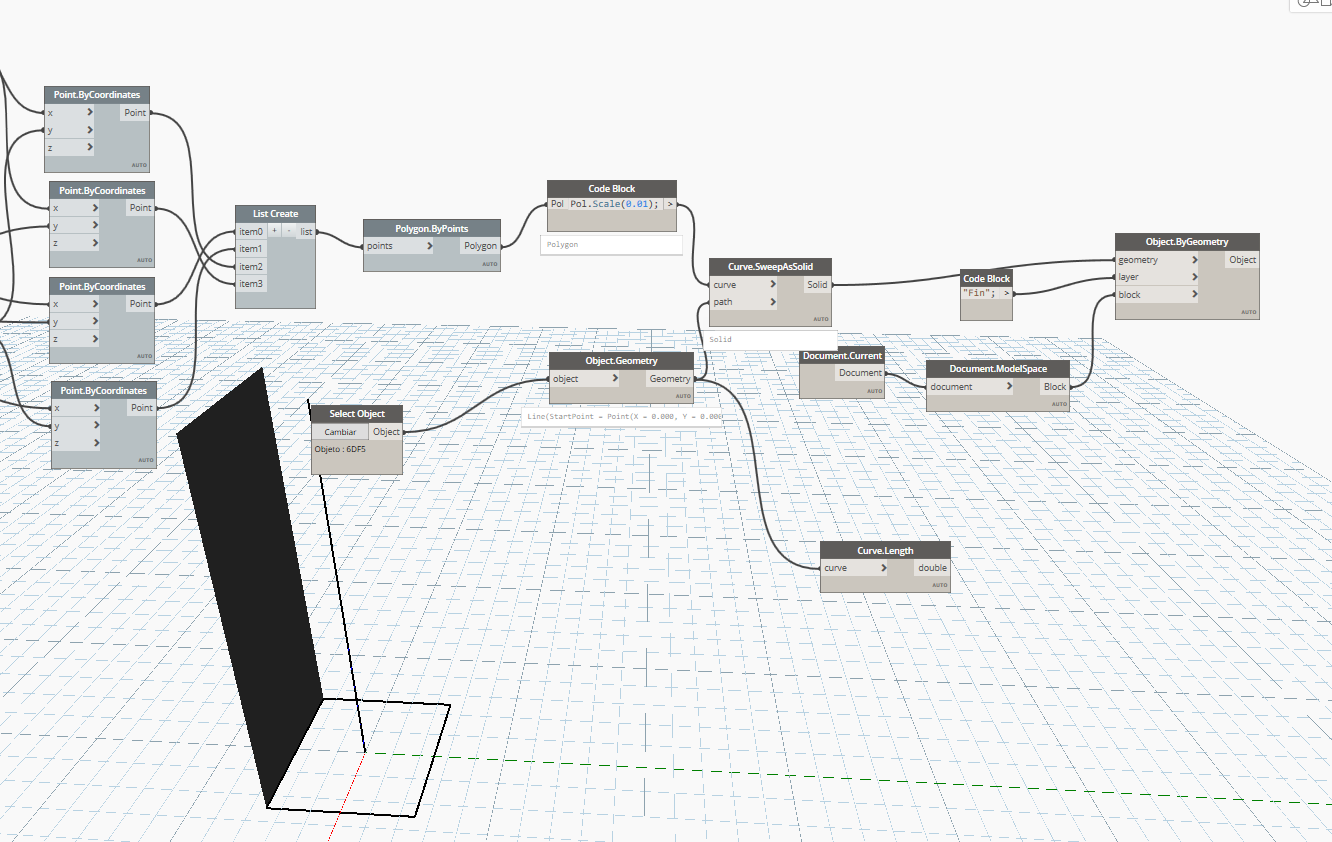The image size is (1332, 842).
Task: Select the Document.ModelSpace node header
Action: tap(998, 369)
